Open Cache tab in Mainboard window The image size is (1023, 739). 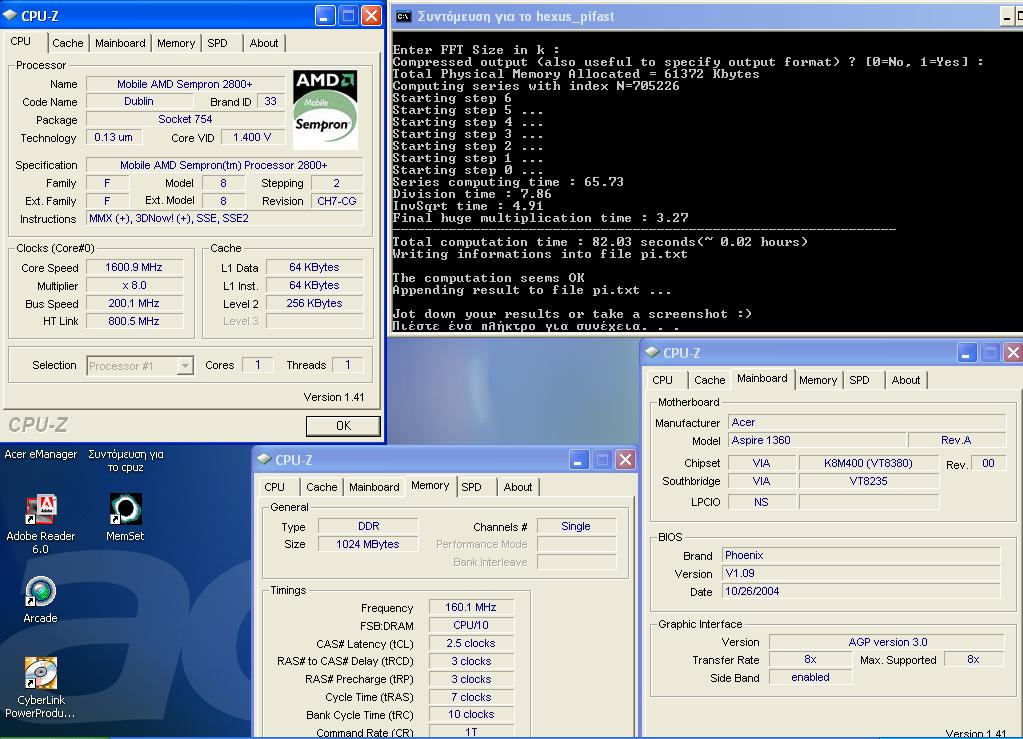click(x=710, y=380)
